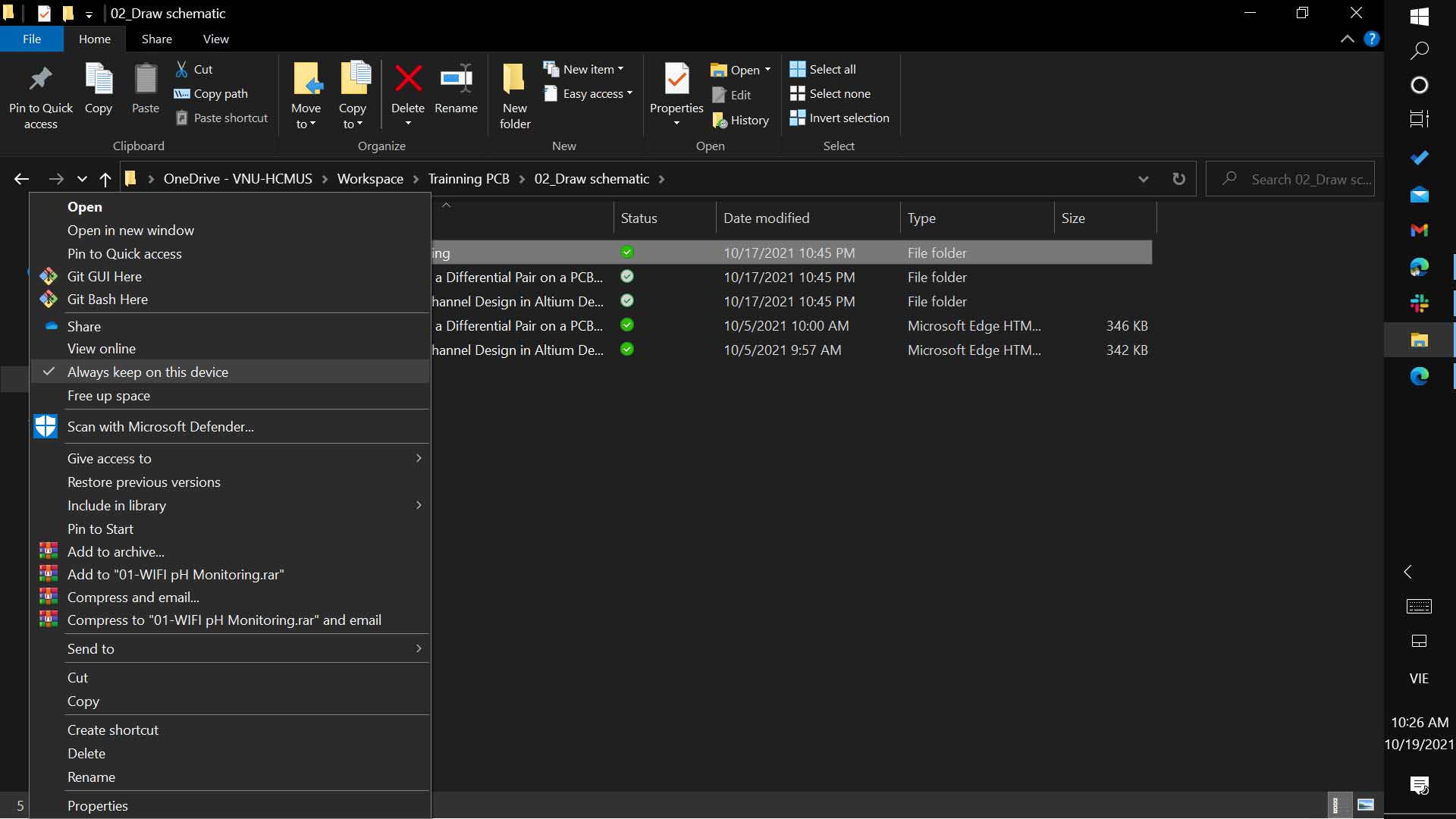Open Properties icon in ribbon
This screenshot has width=1456, height=819.
(676, 79)
